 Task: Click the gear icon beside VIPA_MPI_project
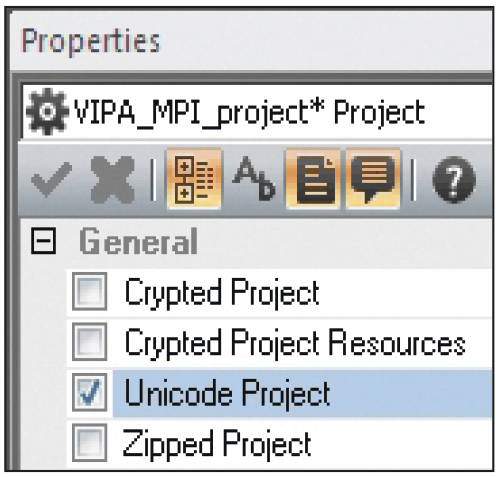click(47, 112)
